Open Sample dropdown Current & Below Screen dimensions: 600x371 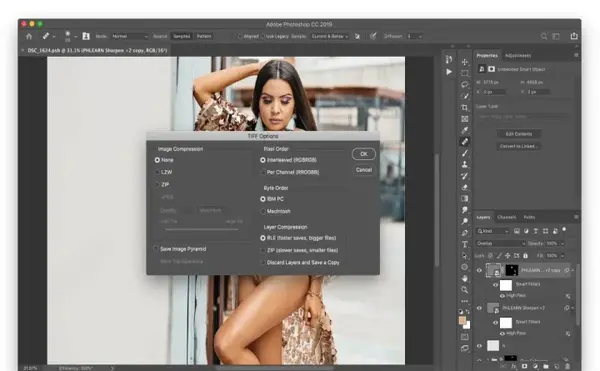pyautogui.click(x=329, y=36)
